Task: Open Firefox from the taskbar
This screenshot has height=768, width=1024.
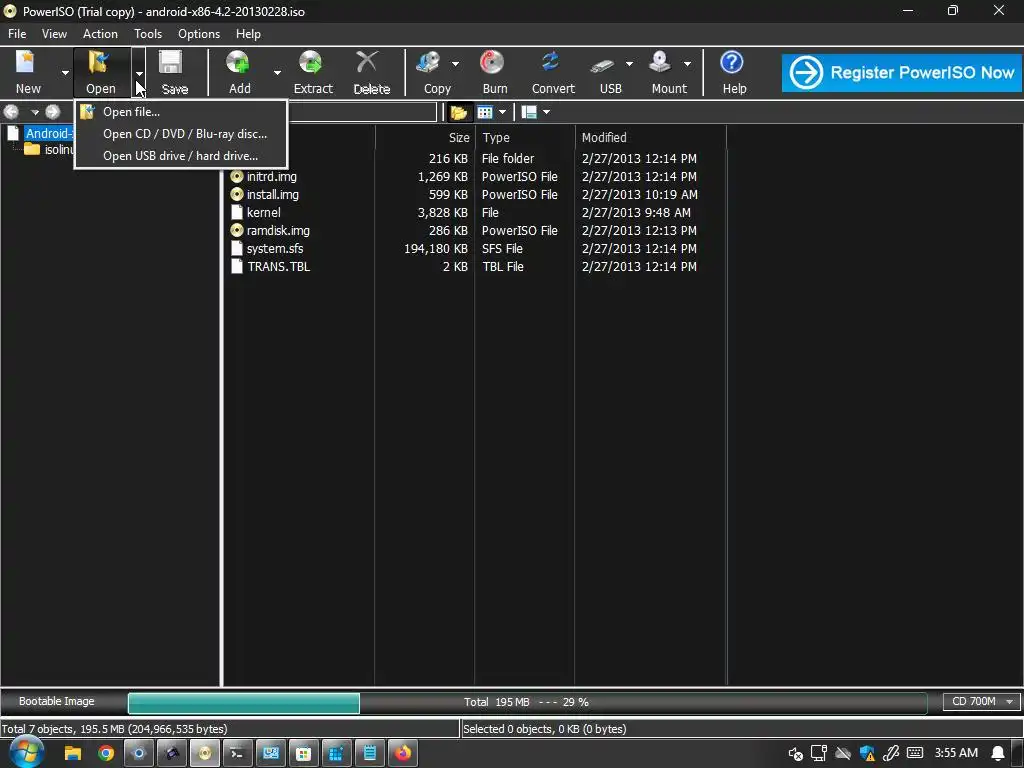Action: point(403,754)
